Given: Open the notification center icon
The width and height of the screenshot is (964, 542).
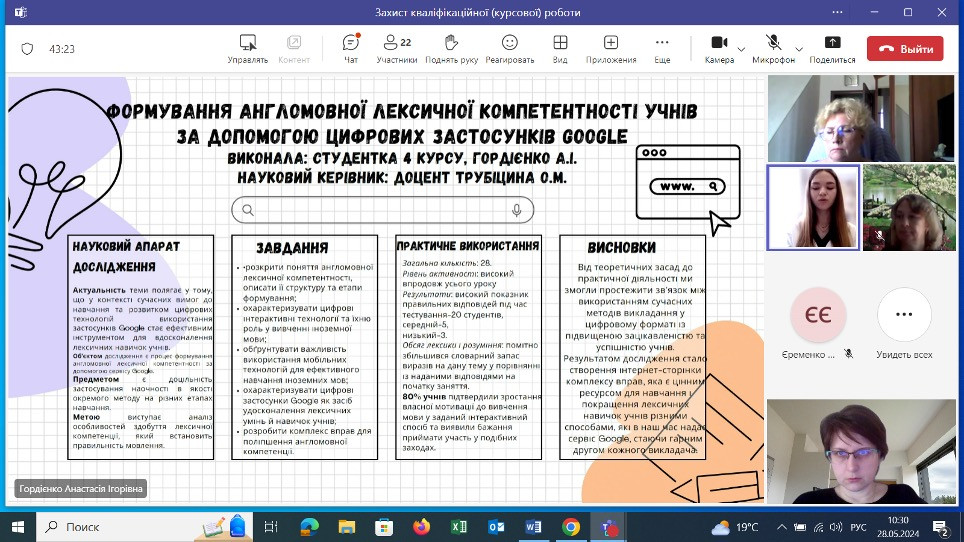Looking at the screenshot, I should (x=940, y=527).
